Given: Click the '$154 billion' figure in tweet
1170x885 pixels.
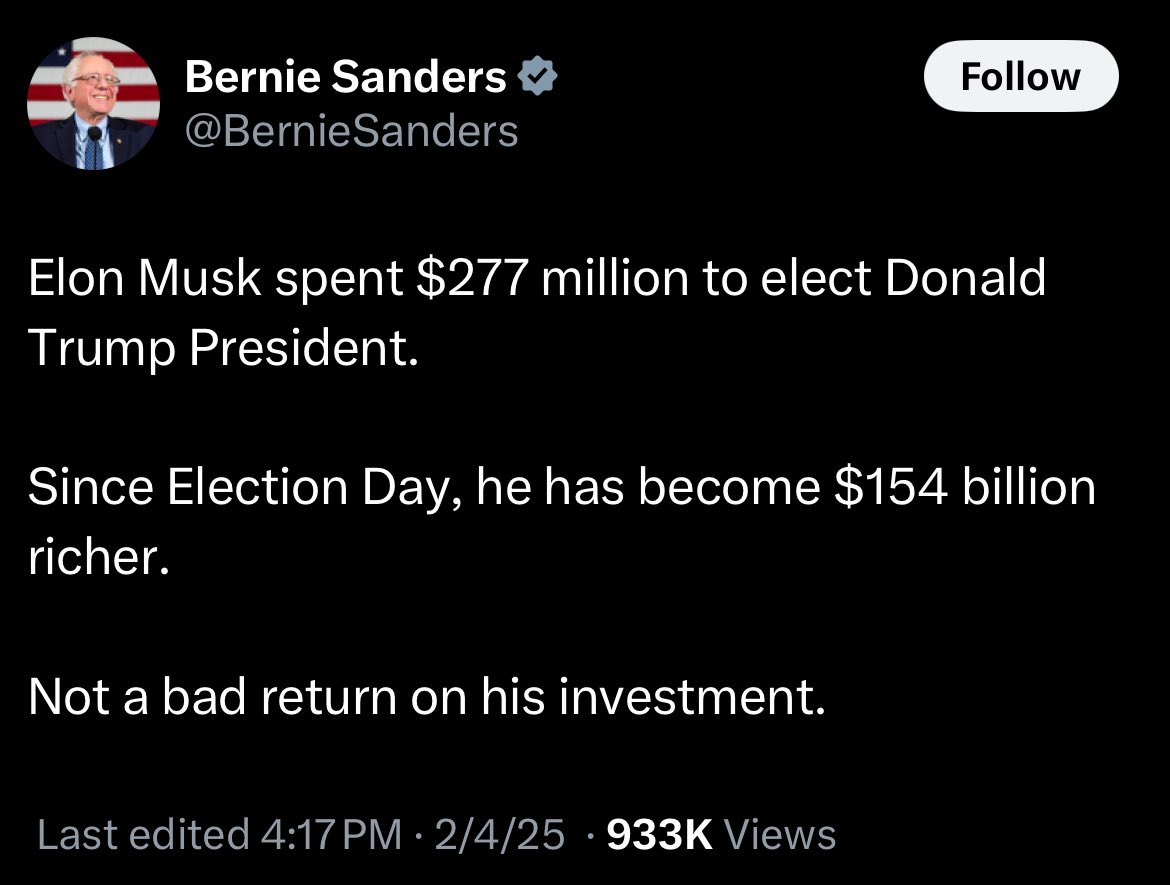Looking at the screenshot, I should tap(965, 487).
